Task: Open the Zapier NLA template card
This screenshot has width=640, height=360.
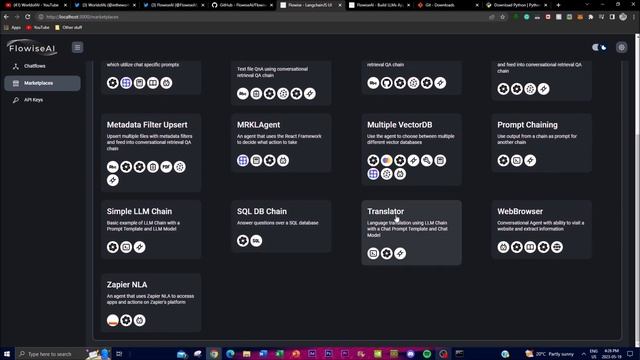Action: (x=151, y=302)
